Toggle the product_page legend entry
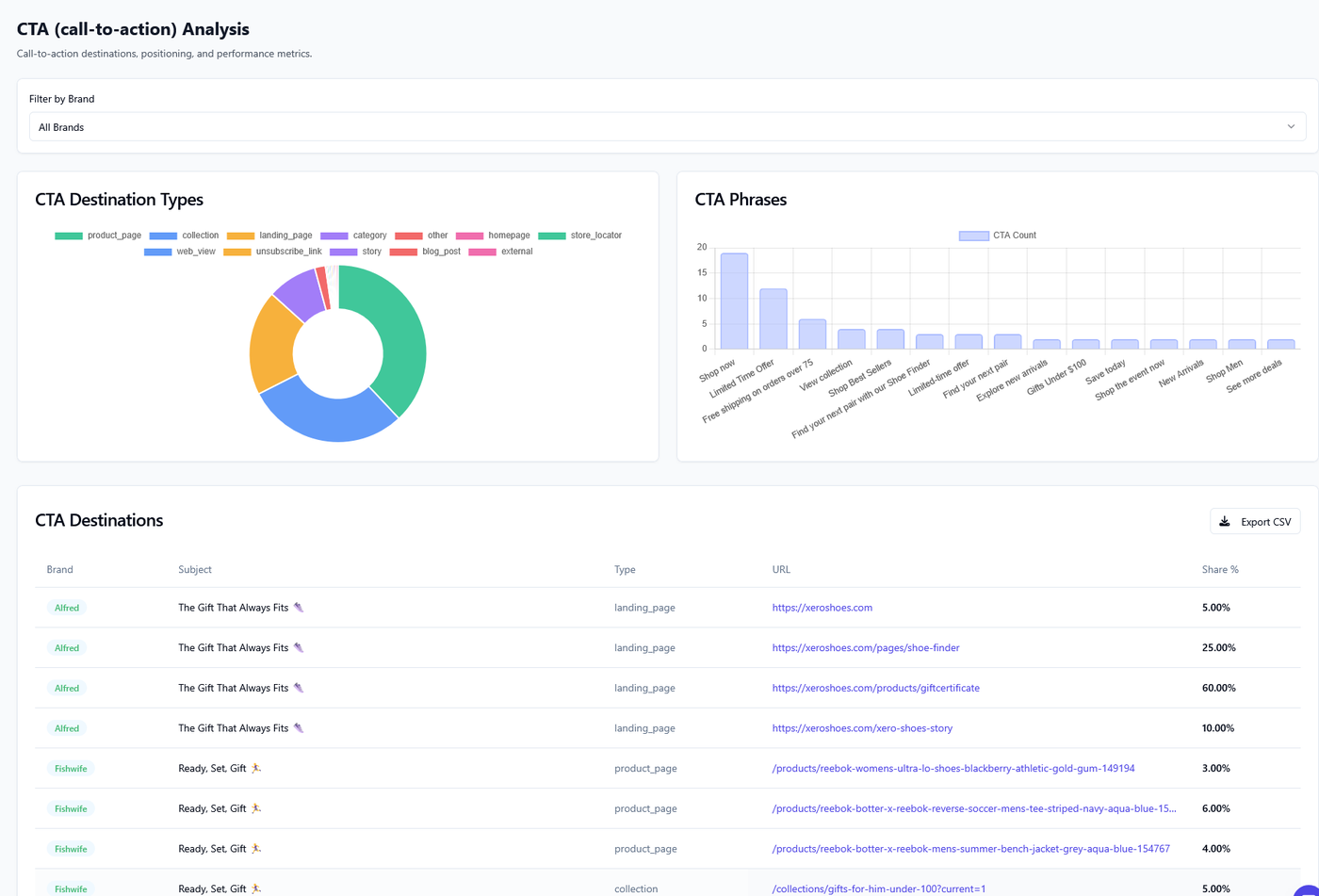Viewport: 1319px width, 896px height. [x=98, y=236]
